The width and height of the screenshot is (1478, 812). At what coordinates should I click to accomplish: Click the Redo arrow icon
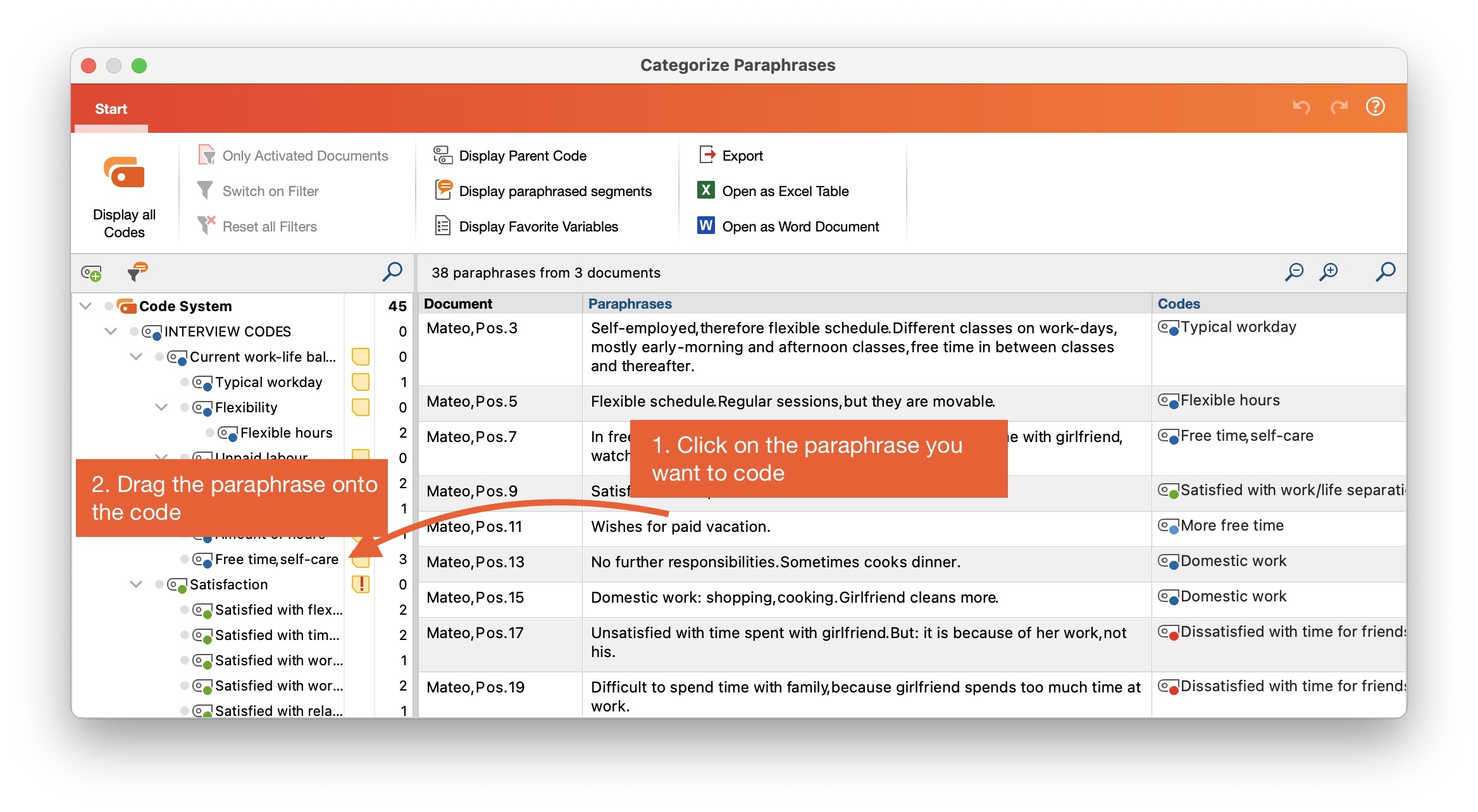(1339, 107)
